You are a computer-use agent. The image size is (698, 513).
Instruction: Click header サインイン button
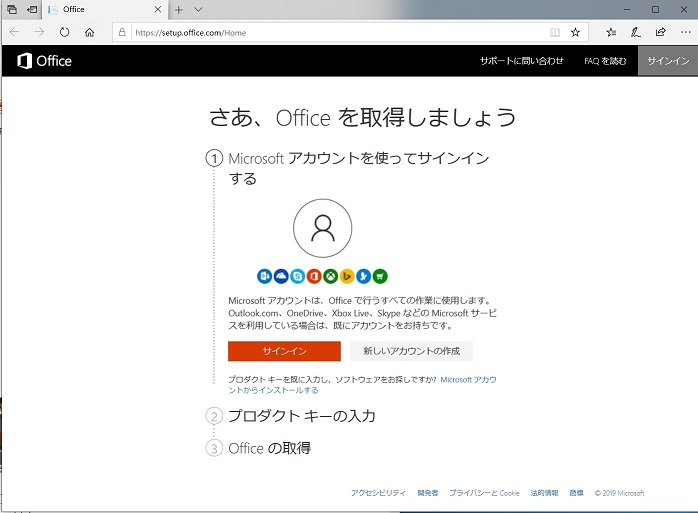pyautogui.click(x=668, y=61)
